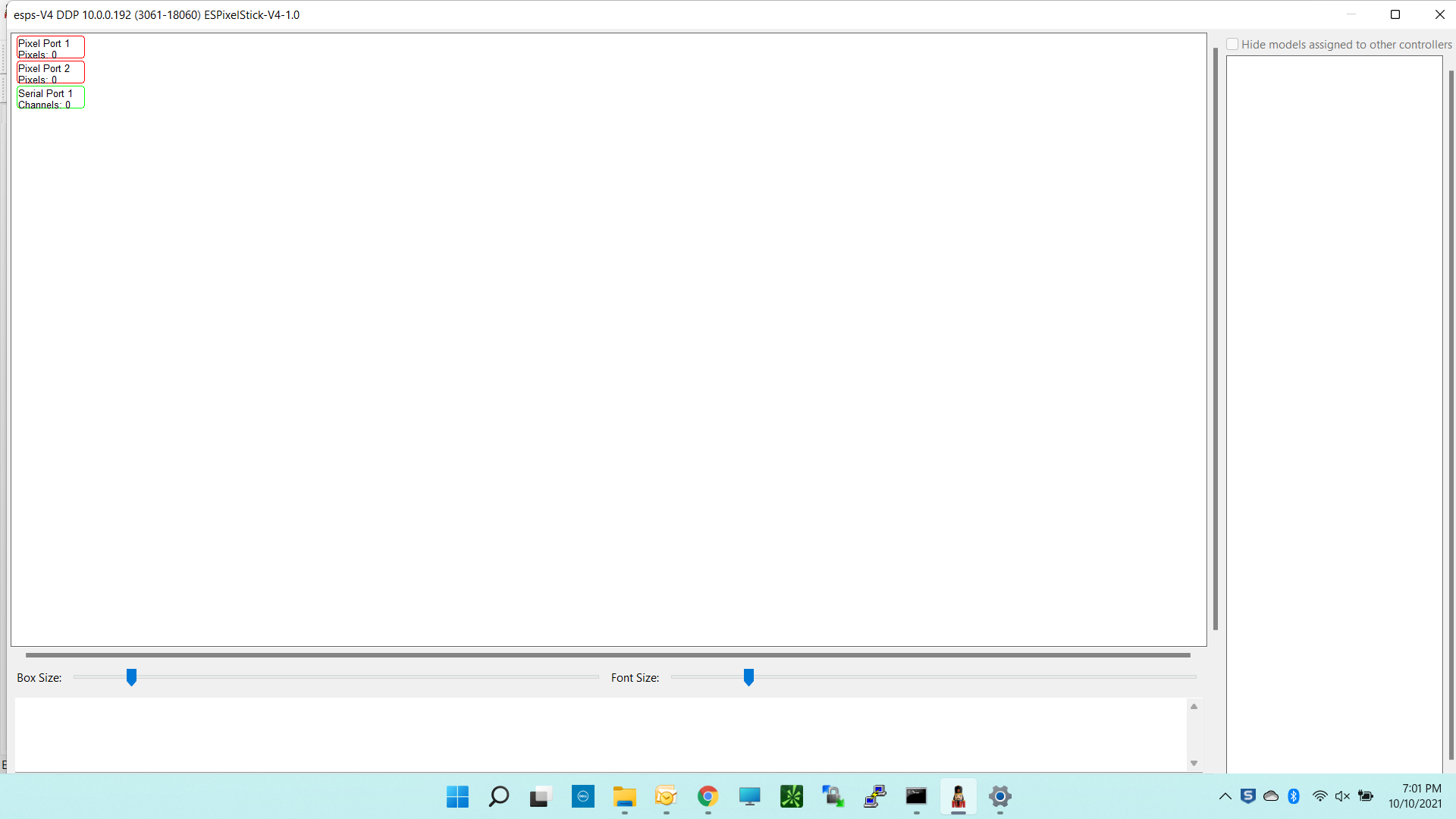
Task: Select the Serial Port 1 box
Action: pyautogui.click(x=50, y=97)
